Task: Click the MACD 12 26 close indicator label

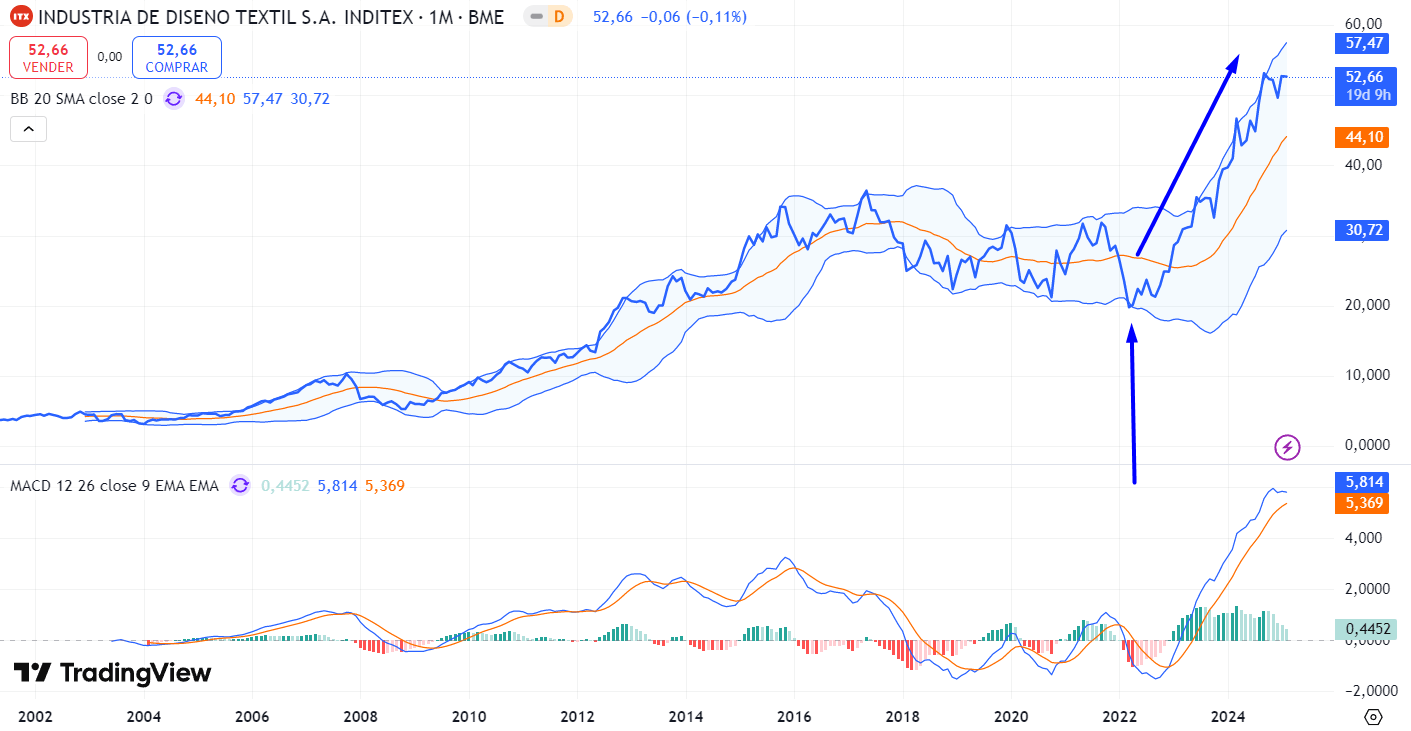Action: click(x=114, y=486)
